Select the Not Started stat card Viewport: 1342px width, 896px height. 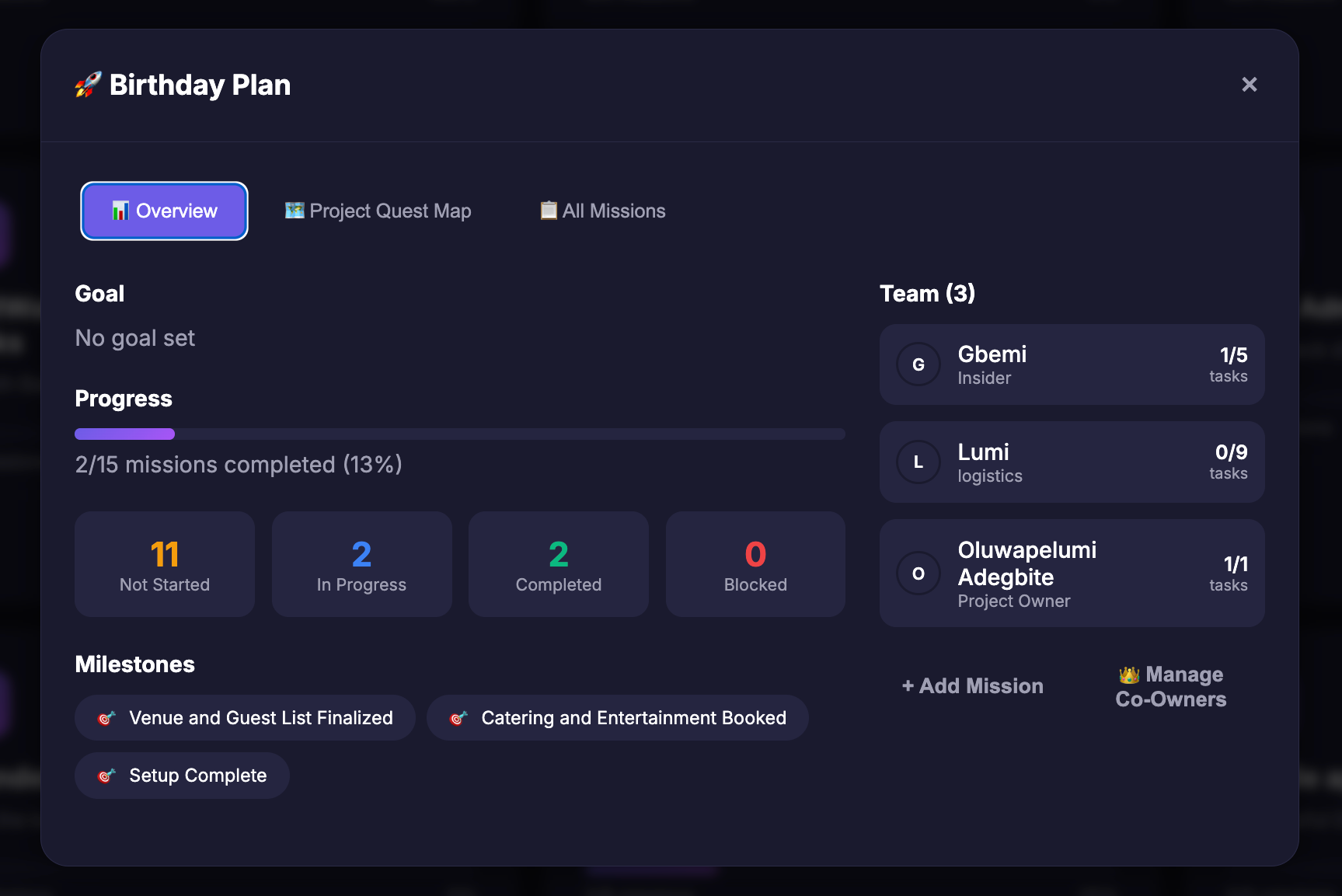(164, 564)
